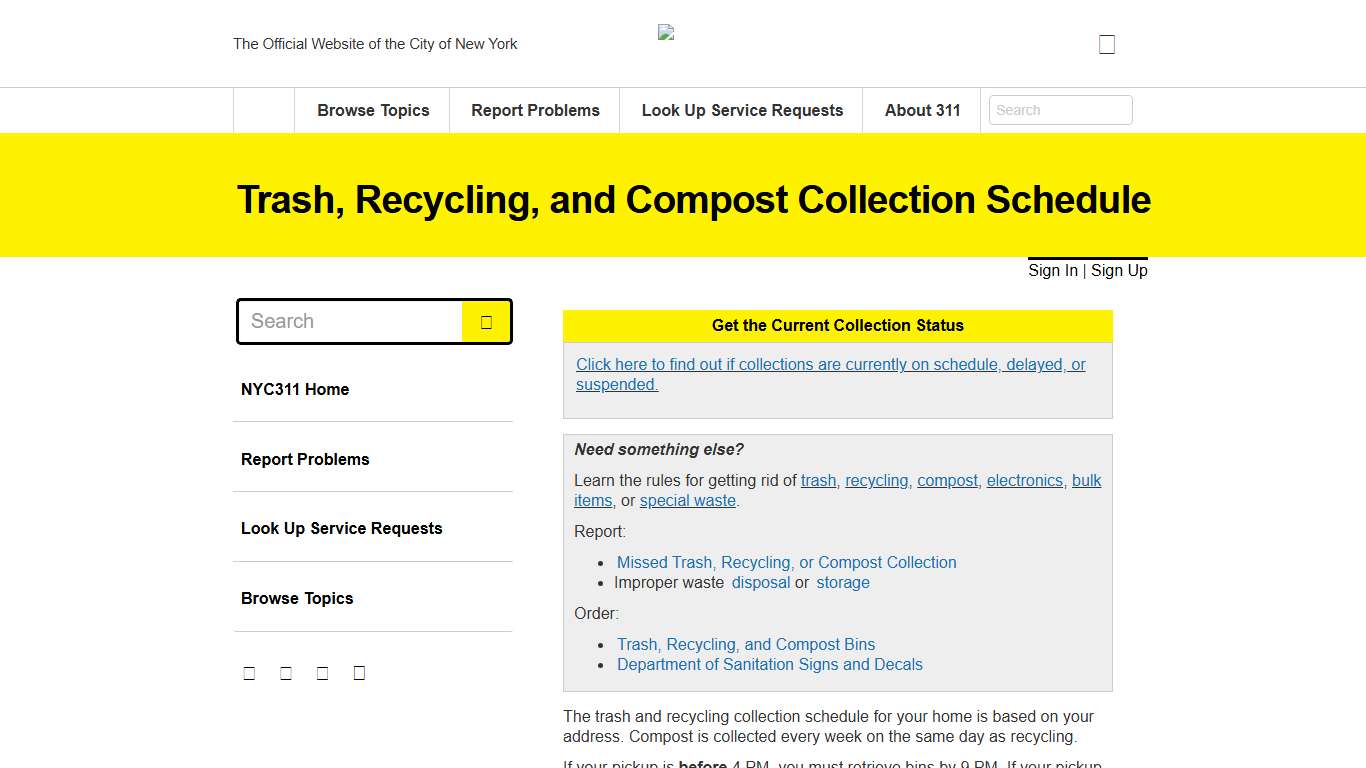Viewport: 1366px width, 768px height.
Task: Click the Sign Up link
Action: [1119, 270]
